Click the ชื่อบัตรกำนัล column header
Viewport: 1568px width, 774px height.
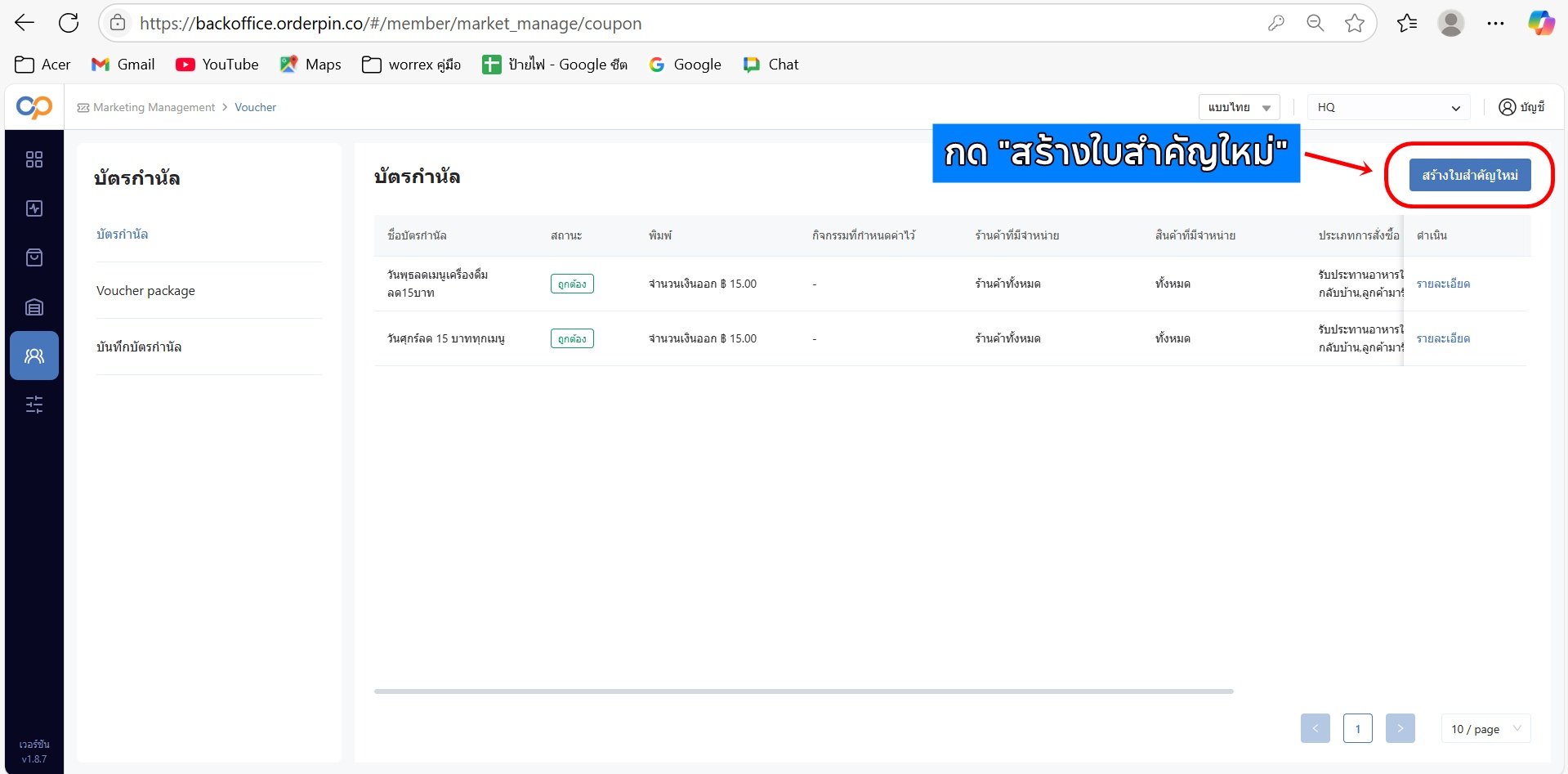(417, 235)
